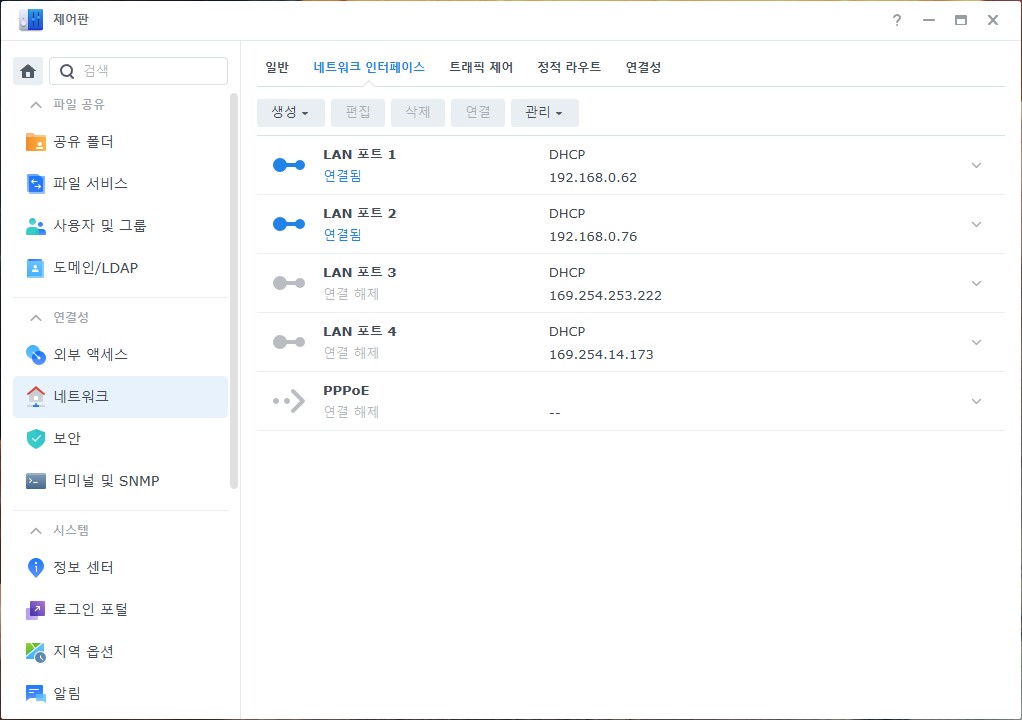Click the 연결 해제 status under LAN 포트 3
This screenshot has width=1022, height=720.
pyautogui.click(x=351, y=294)
